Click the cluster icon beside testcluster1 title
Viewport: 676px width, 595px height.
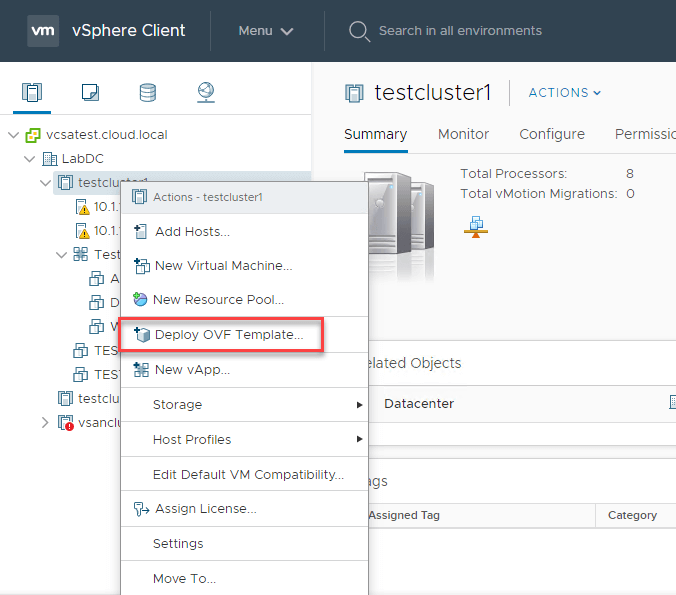(354, 93)
